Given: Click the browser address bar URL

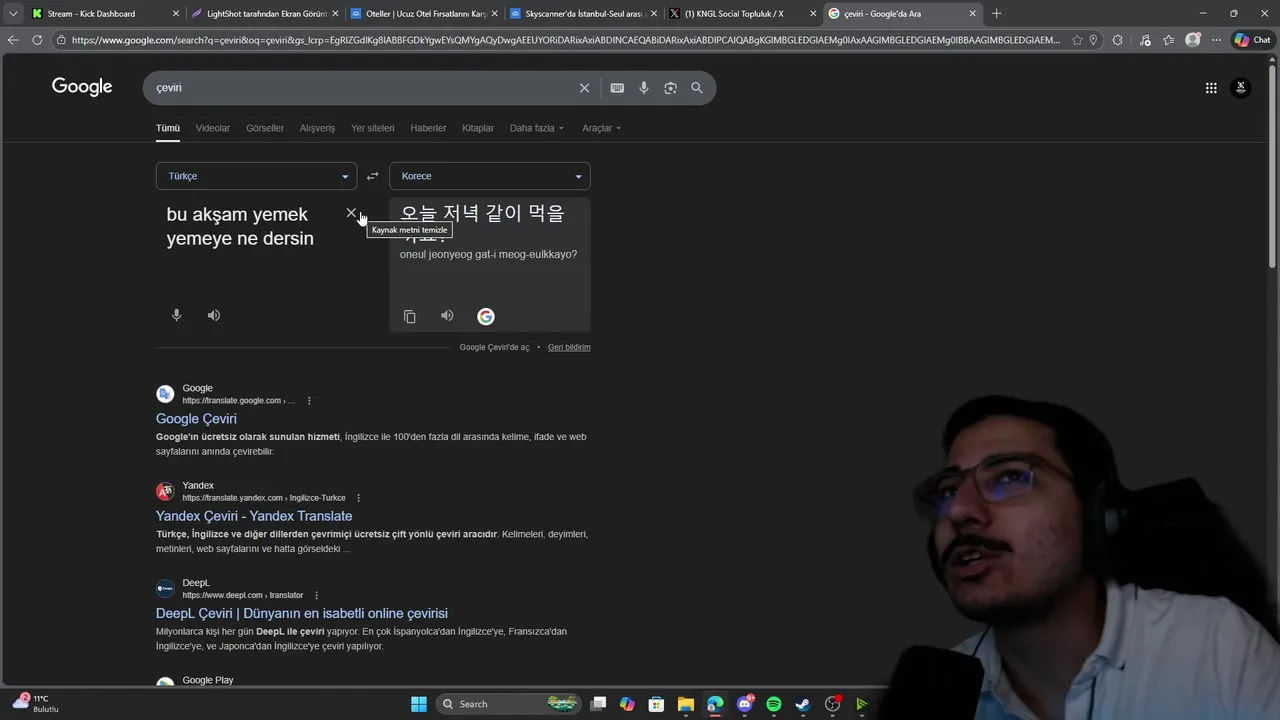Looking at the screenshot, I should pyautogui.click(x=565, y=40).
